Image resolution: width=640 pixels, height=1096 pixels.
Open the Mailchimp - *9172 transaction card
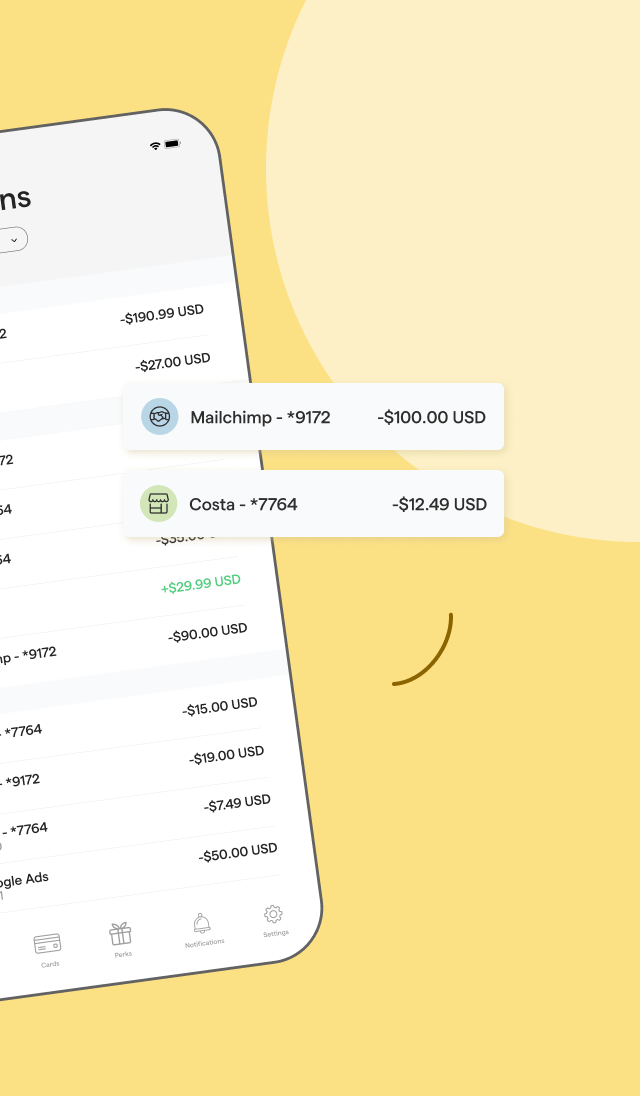coord(313,417)
